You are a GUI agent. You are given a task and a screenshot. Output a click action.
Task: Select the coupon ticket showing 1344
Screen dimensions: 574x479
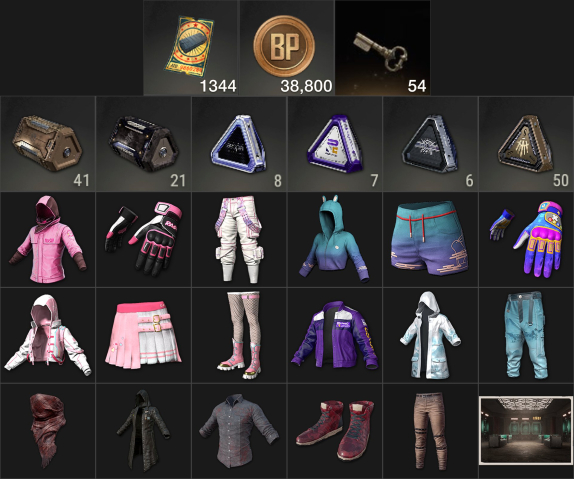coord(191,48)
